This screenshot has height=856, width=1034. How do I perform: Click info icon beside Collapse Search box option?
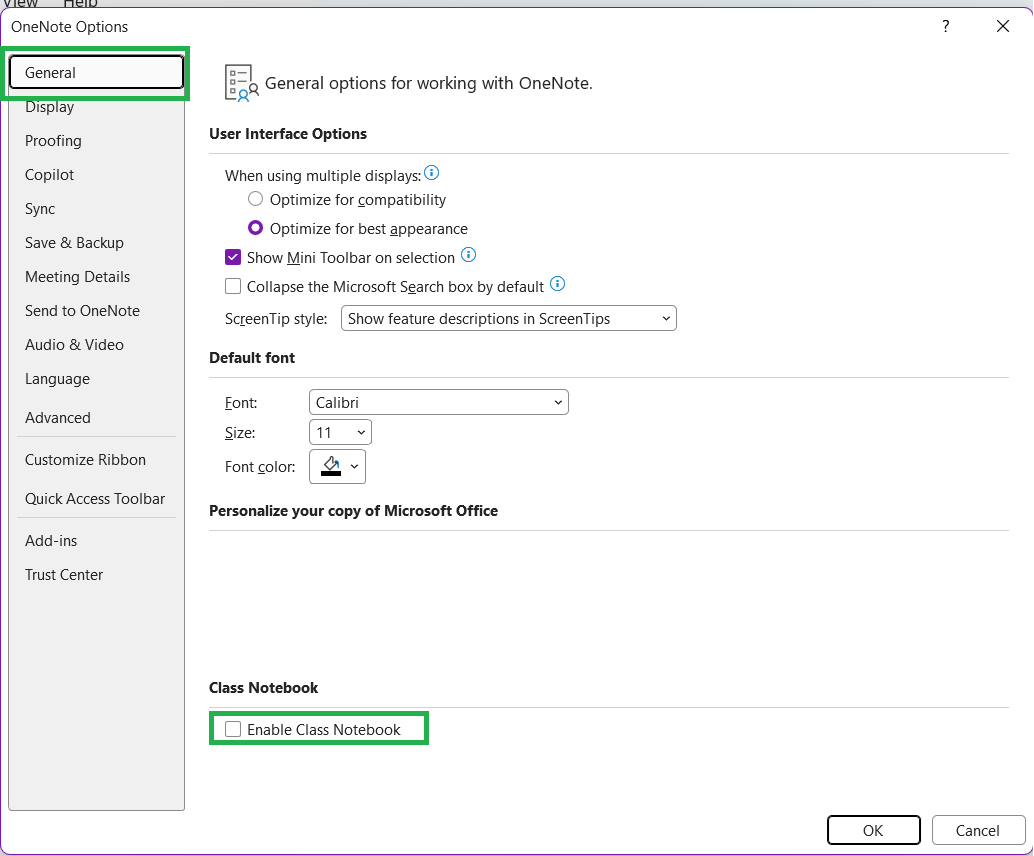click(557, 284)
